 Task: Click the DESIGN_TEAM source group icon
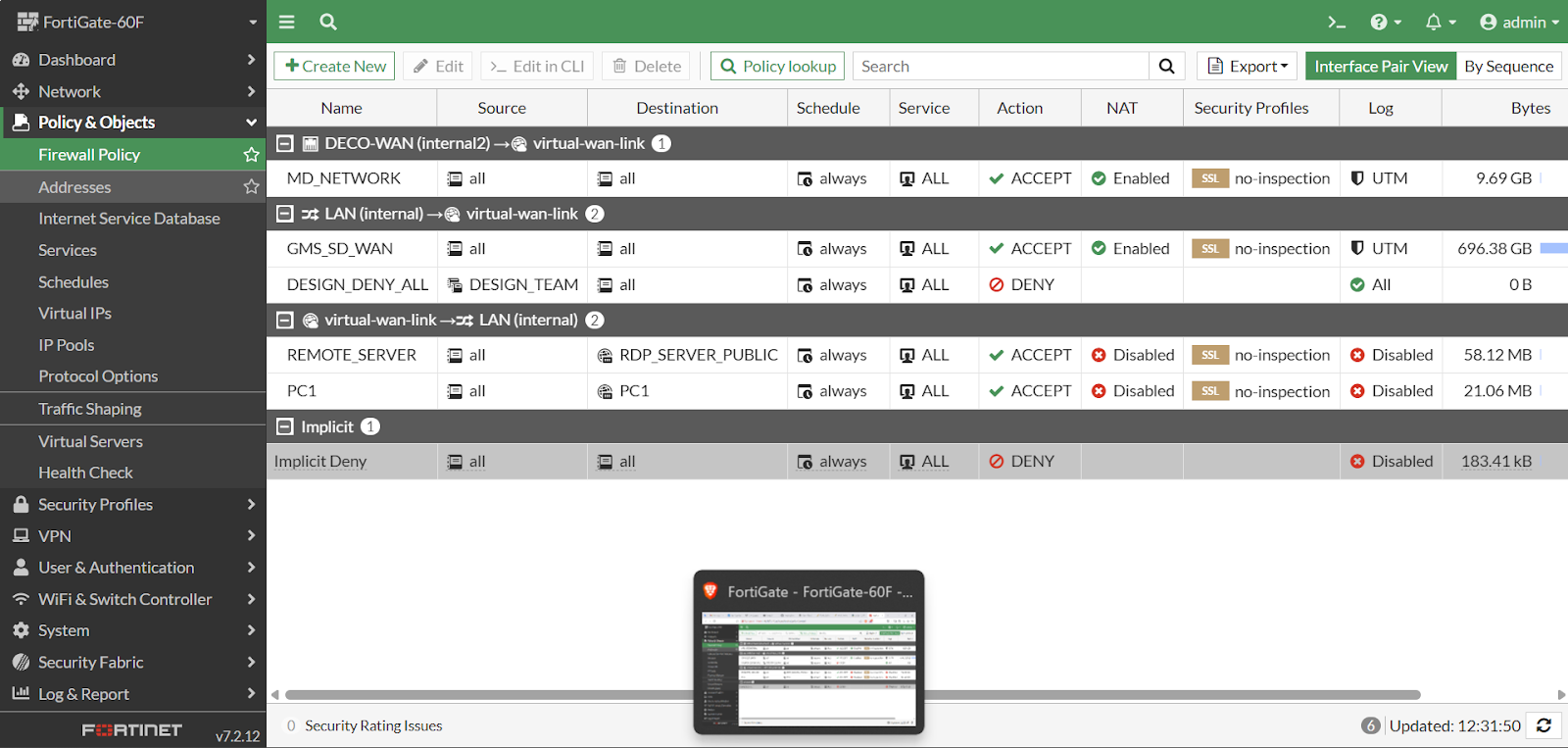[455, 284]
